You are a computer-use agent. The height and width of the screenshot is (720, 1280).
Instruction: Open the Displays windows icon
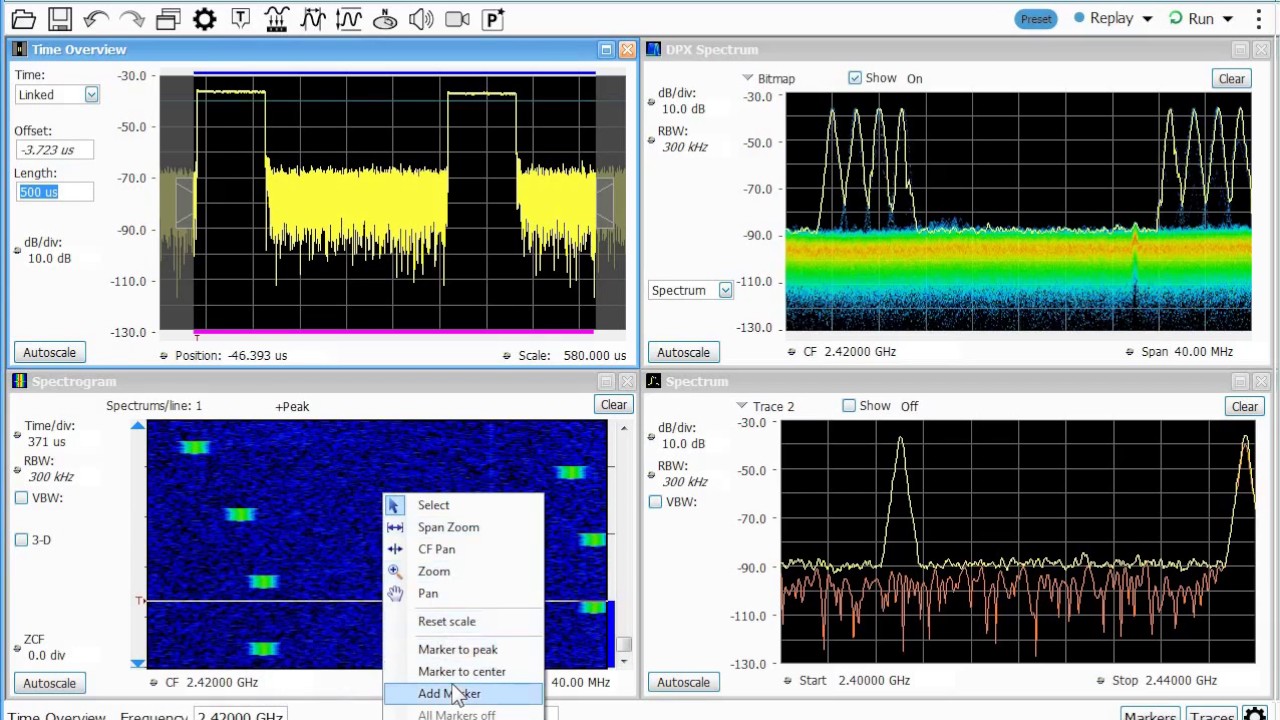(x=168, y=18)
